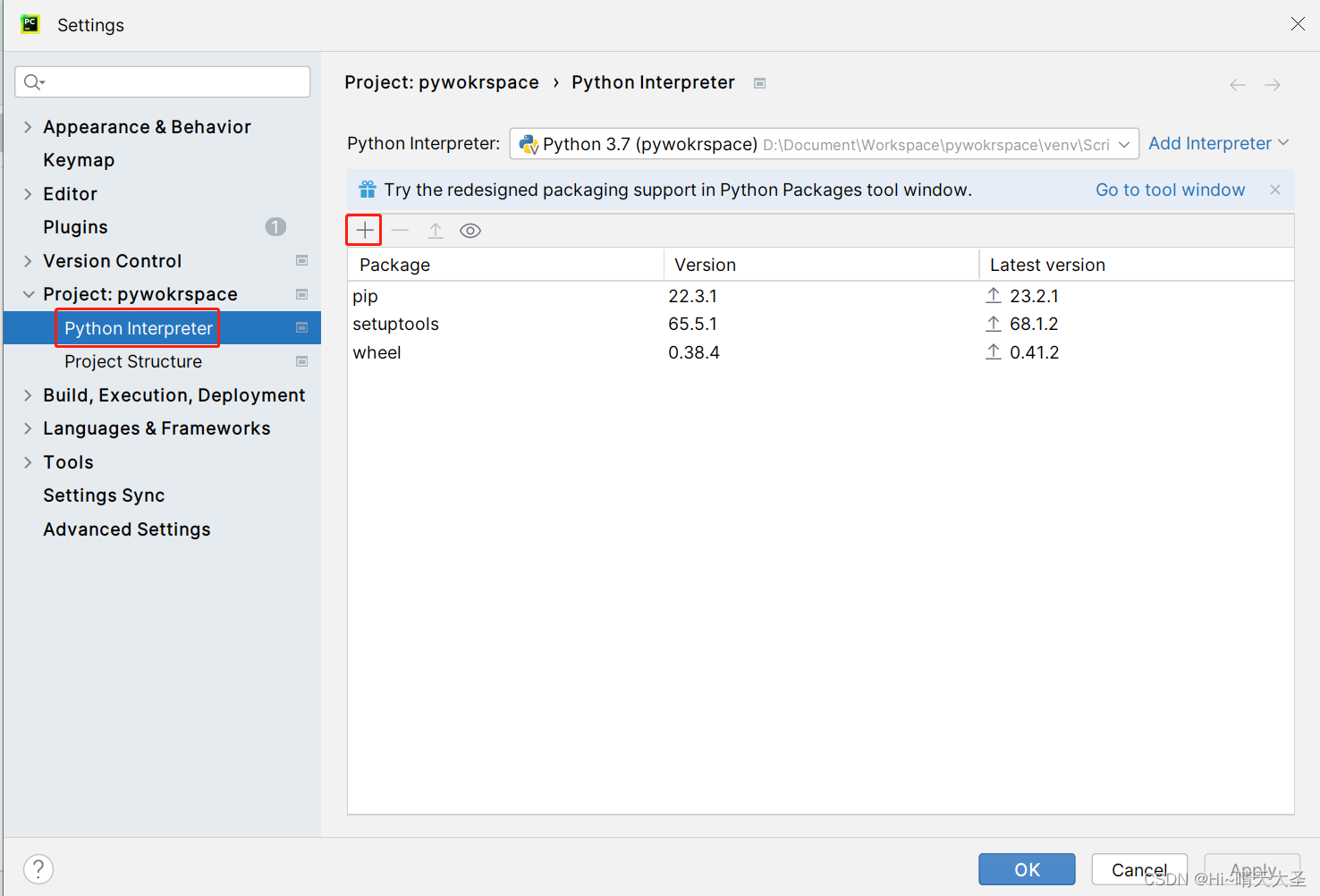Screen dimensions: 1320x896
Task: Click the Apply button
Action: (x=1252, y=869)
